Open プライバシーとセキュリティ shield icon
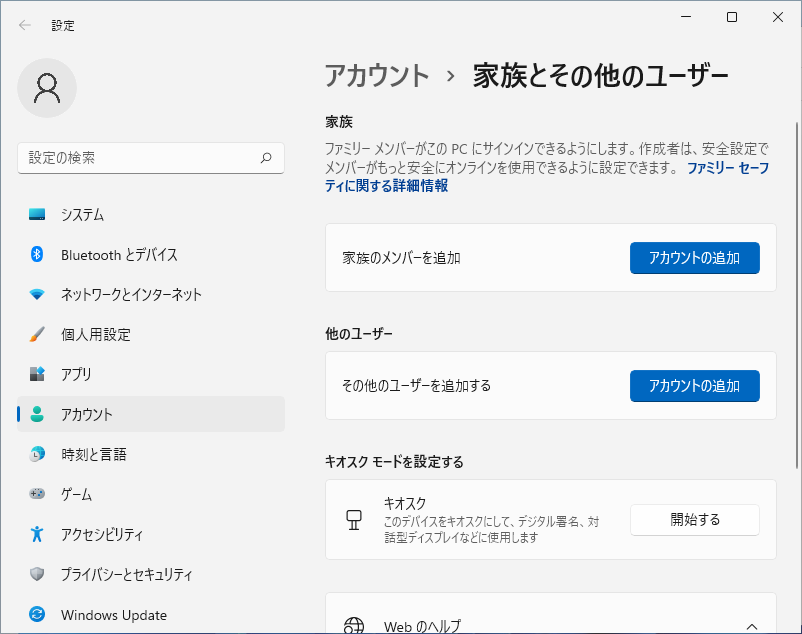802x634 pixels. click(37, 574)
